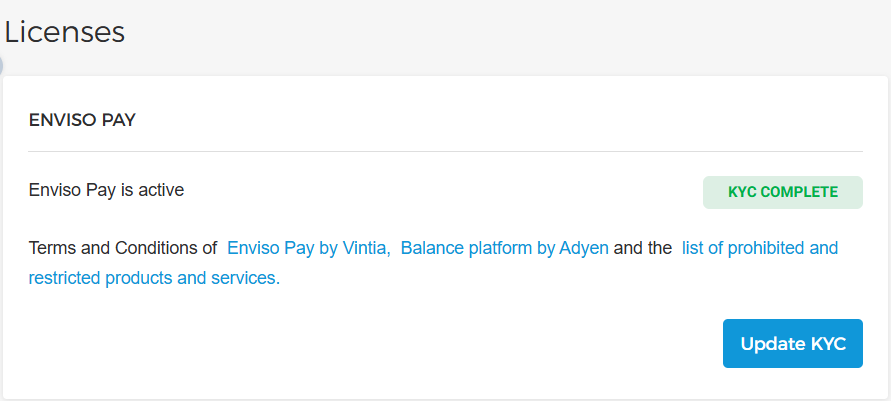
Task: Click the 'and the' text between links
Action: [x=643, y=248]
